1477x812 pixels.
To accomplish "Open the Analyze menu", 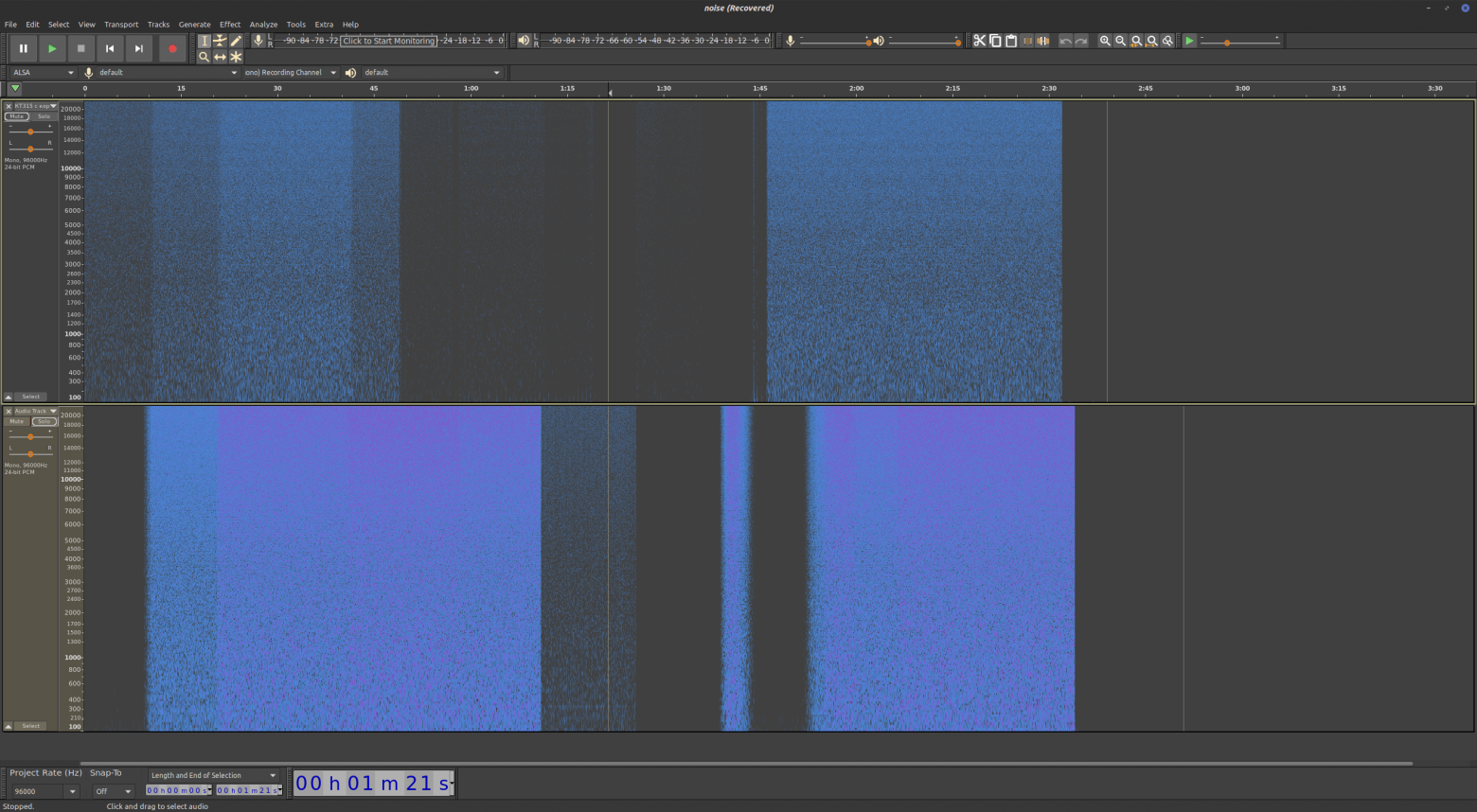I will 263,25.
